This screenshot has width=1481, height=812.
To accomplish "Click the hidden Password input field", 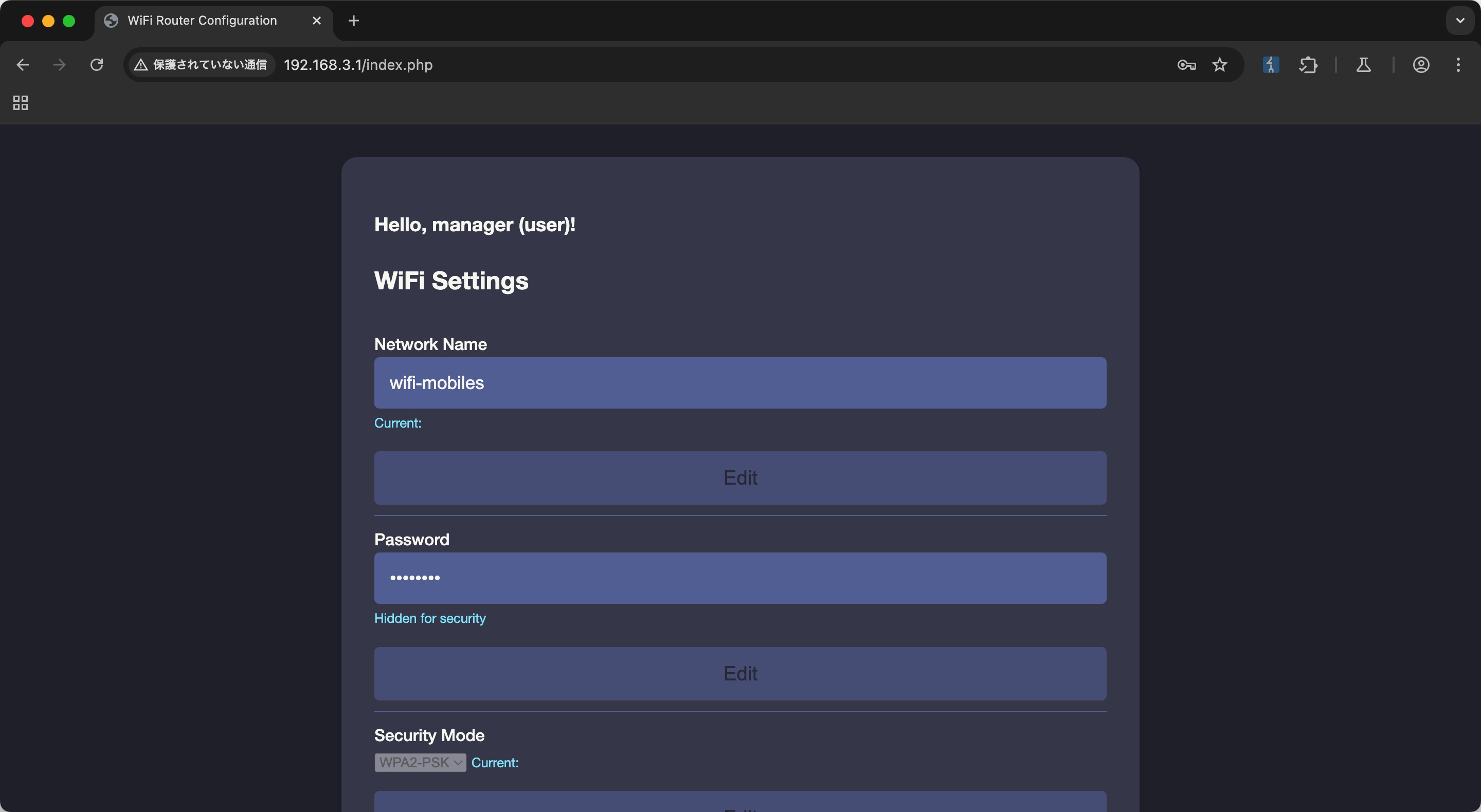I will tap(740, 578).
